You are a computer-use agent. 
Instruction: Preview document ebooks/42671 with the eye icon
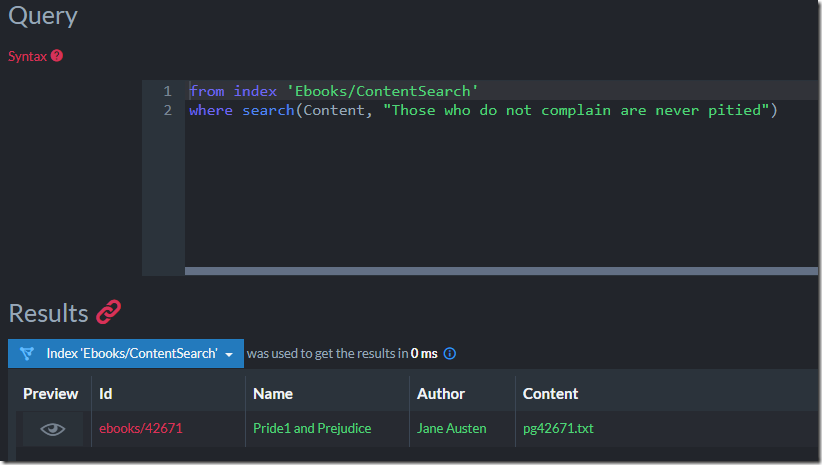[x=52, y=429]
